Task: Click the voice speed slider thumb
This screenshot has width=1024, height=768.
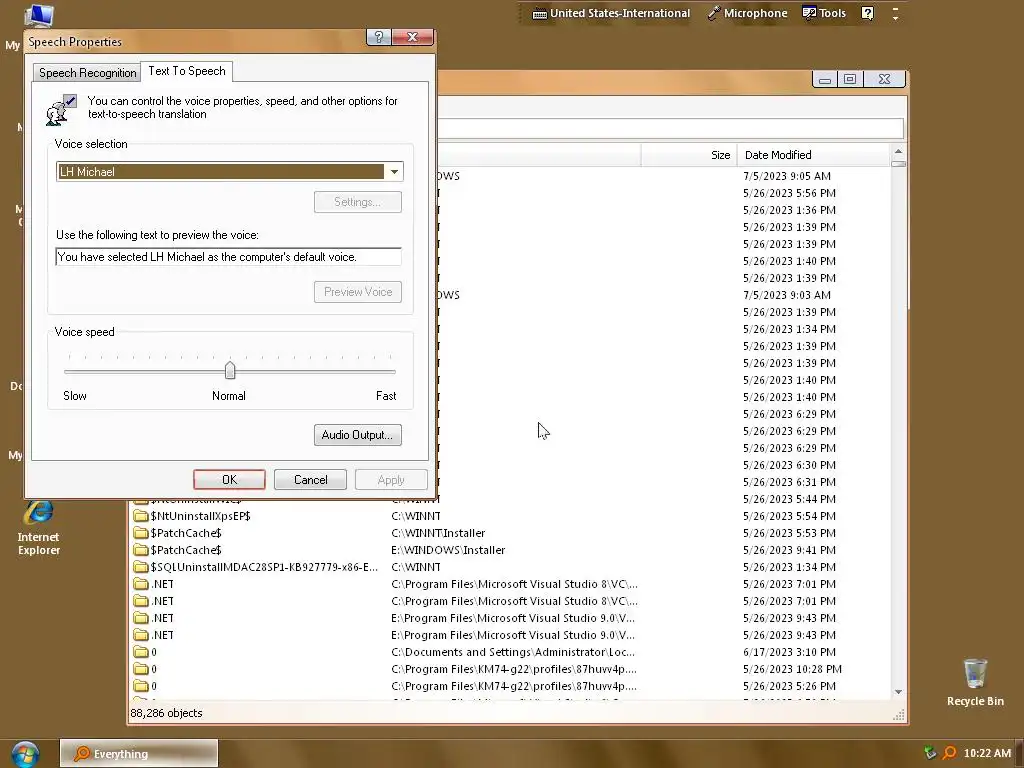Action: tap(230, 370)
